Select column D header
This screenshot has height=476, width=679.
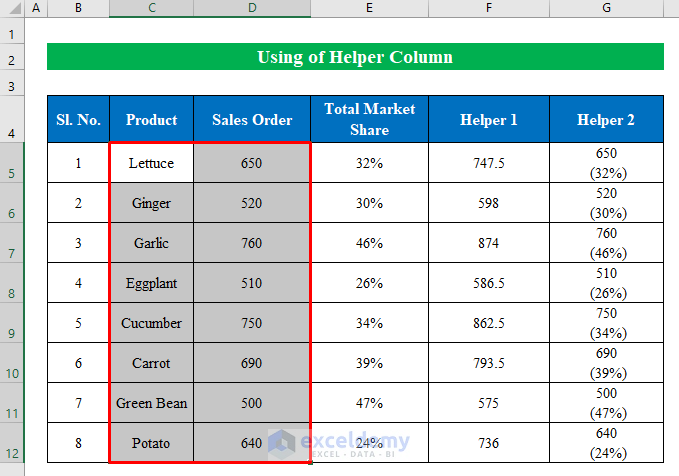[252, 8]
